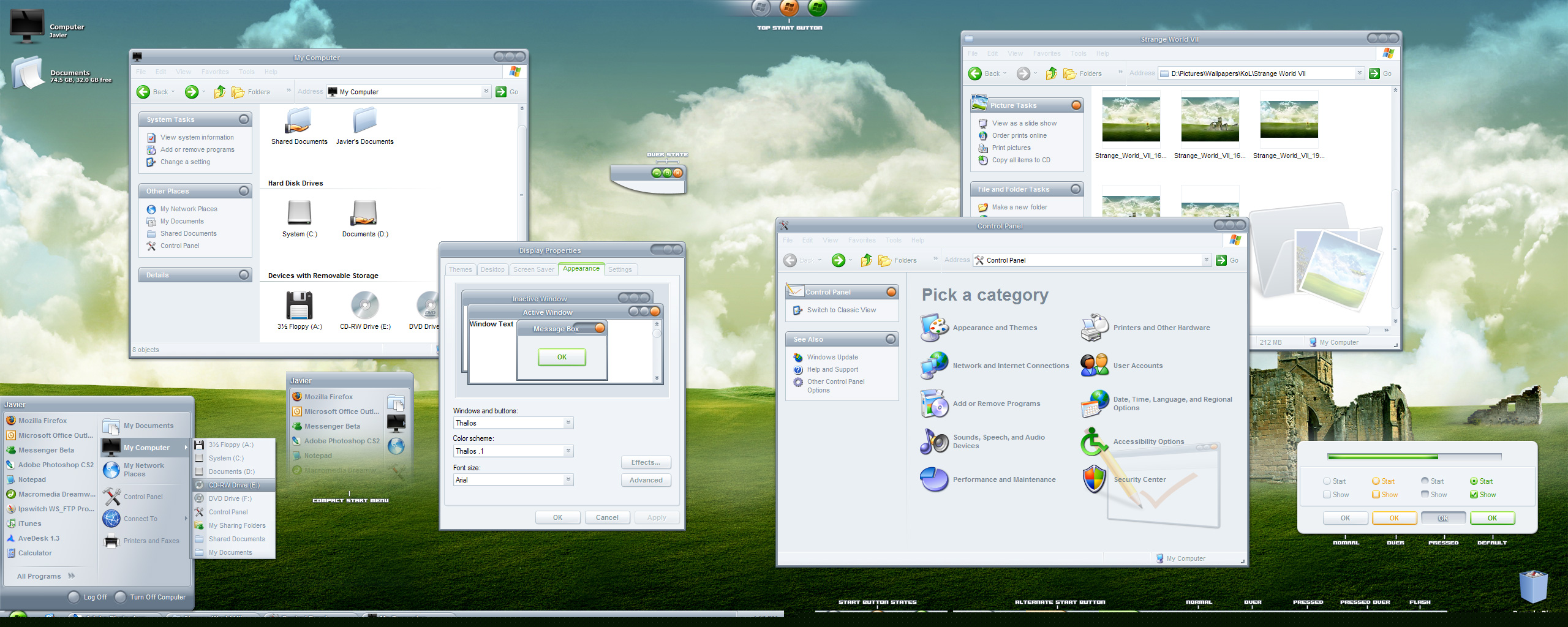Switch to the Themes tab
The height and width of the screenshot is (627, 1568).
460,269
